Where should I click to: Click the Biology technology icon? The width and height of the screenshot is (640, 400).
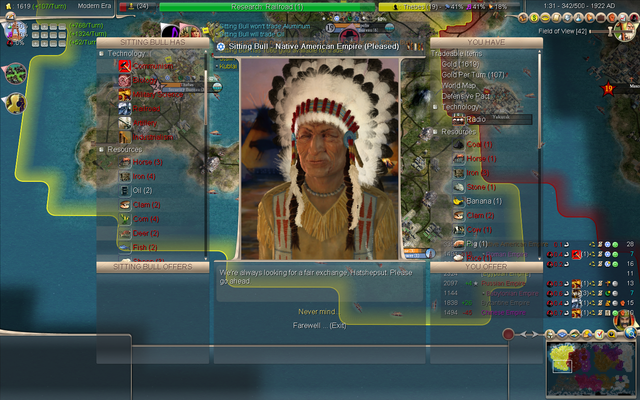click(x=124, y=80)
